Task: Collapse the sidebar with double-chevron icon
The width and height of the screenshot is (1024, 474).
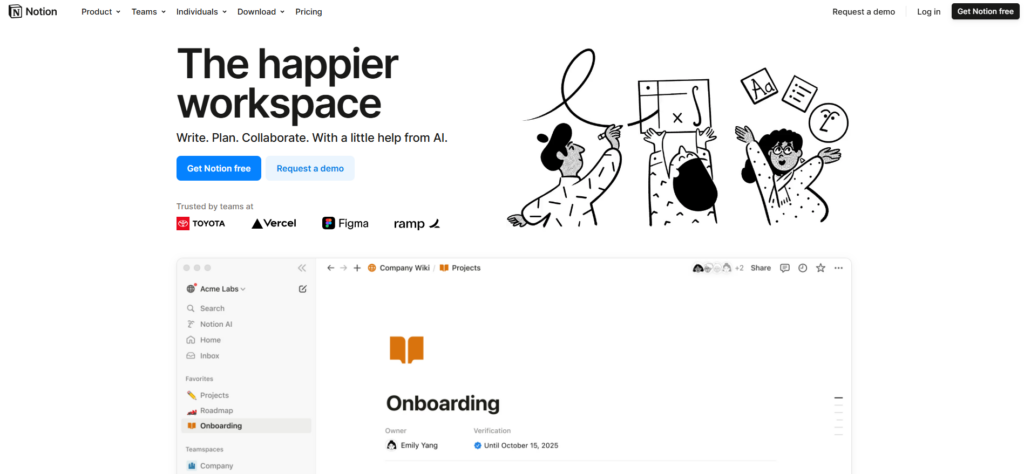Action: (x=302, y=268)
